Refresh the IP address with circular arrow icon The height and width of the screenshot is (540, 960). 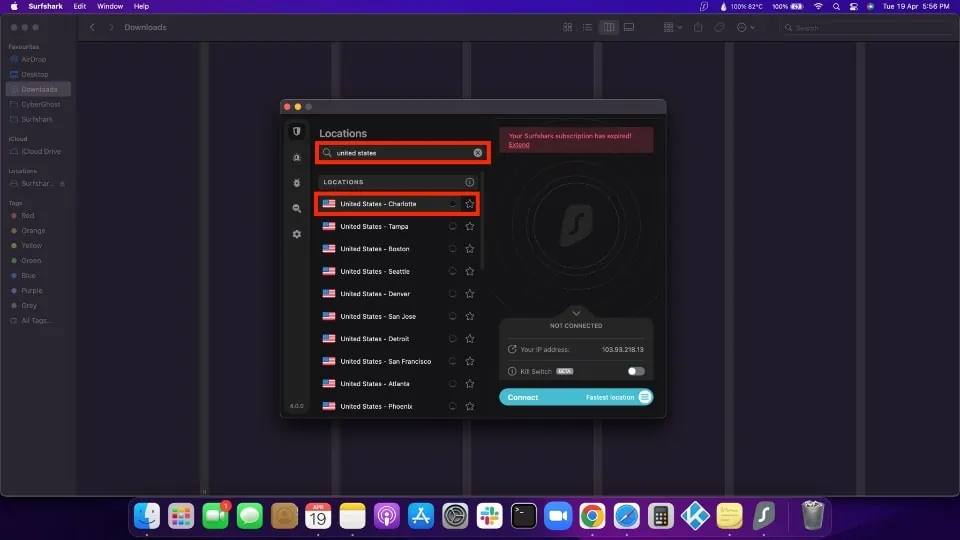(512, 350)
